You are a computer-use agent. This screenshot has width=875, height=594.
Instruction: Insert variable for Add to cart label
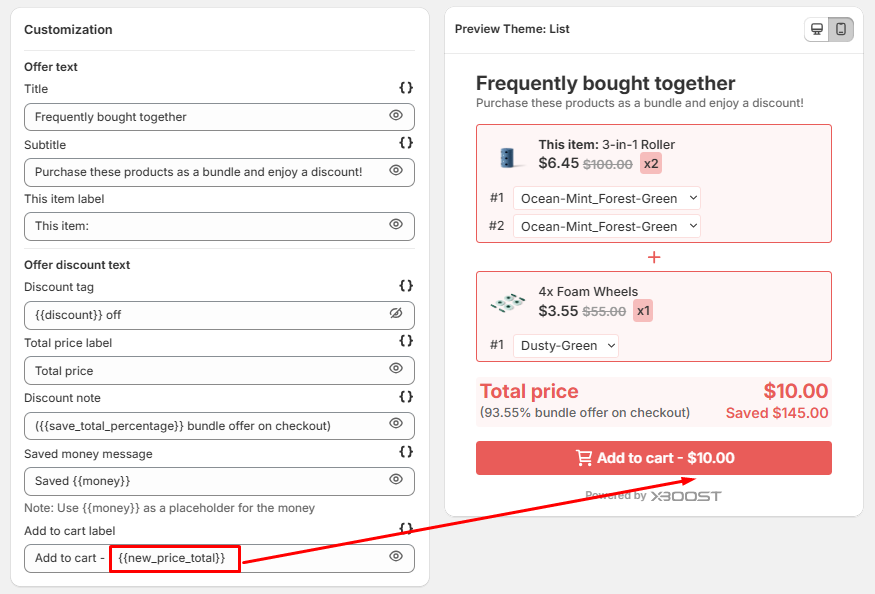[406, 528]
